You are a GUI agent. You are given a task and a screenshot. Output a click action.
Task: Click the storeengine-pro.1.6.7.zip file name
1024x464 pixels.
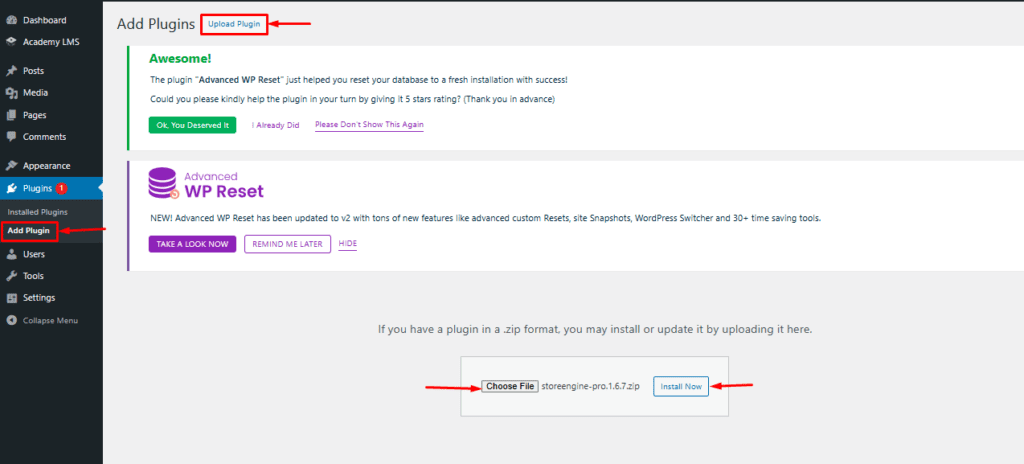click(x=590, y=386)
